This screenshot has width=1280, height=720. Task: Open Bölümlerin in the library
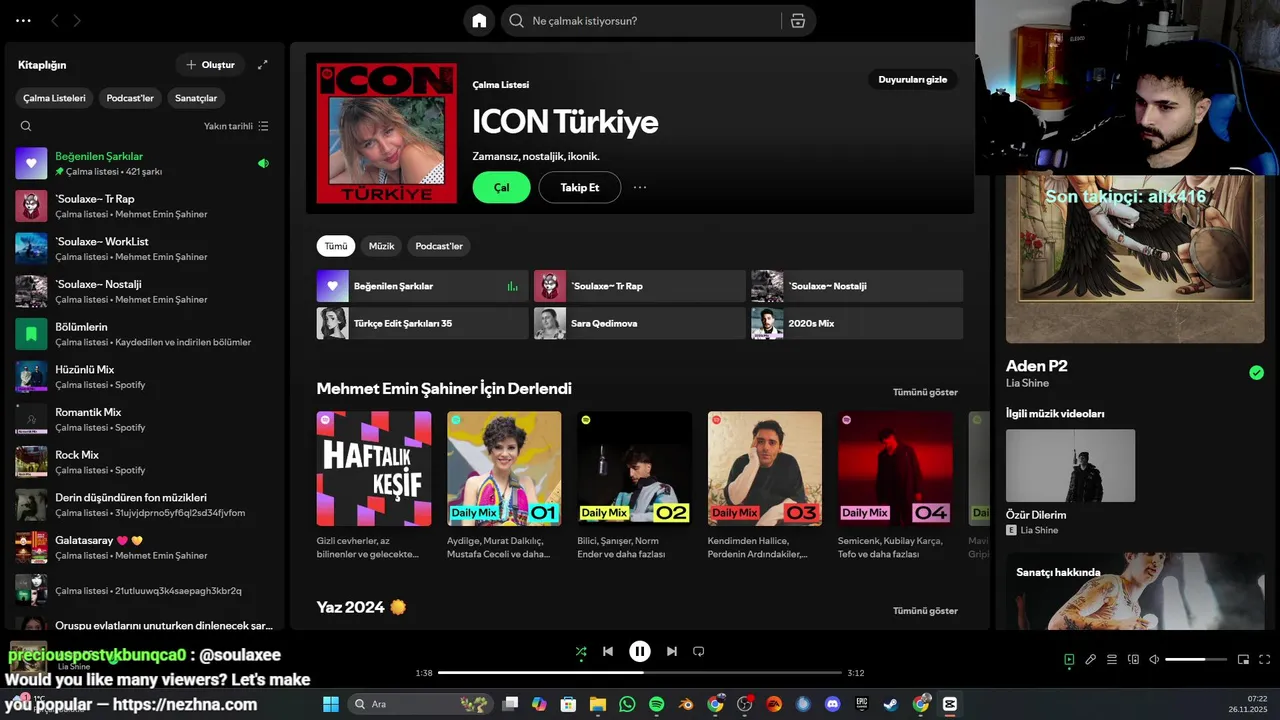(145, 334)
